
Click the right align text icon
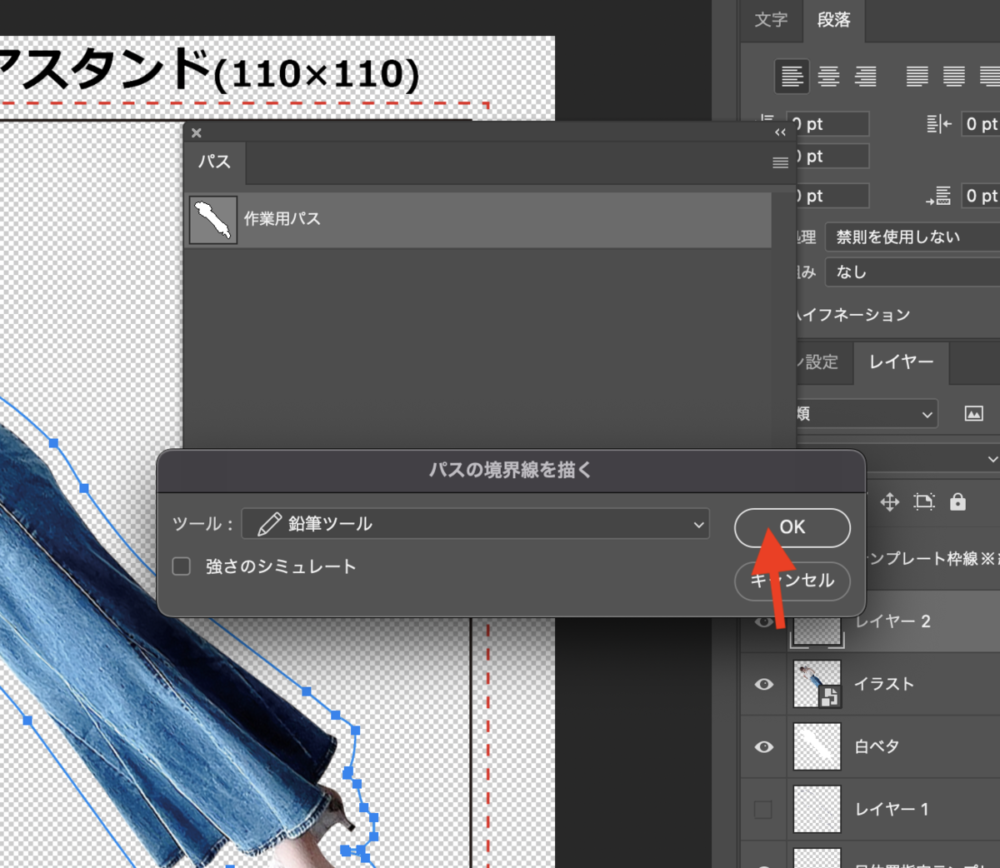(866, 76)
